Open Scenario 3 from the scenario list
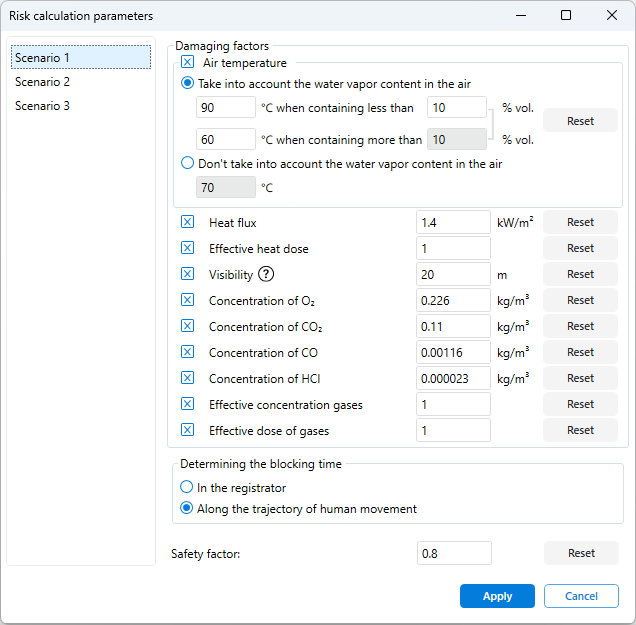 click(42, 106)
